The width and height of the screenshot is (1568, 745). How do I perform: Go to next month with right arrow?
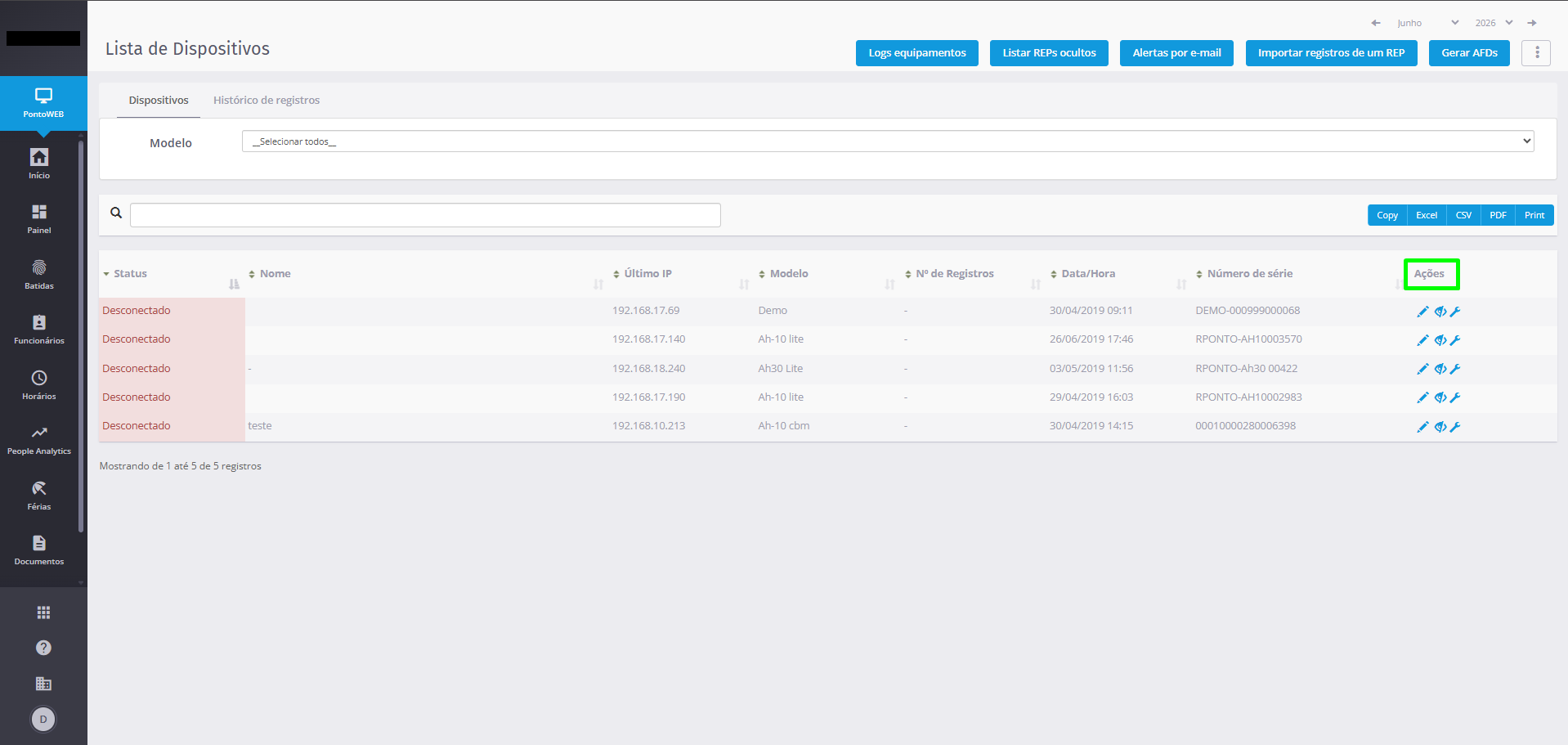coord(1532,23)
